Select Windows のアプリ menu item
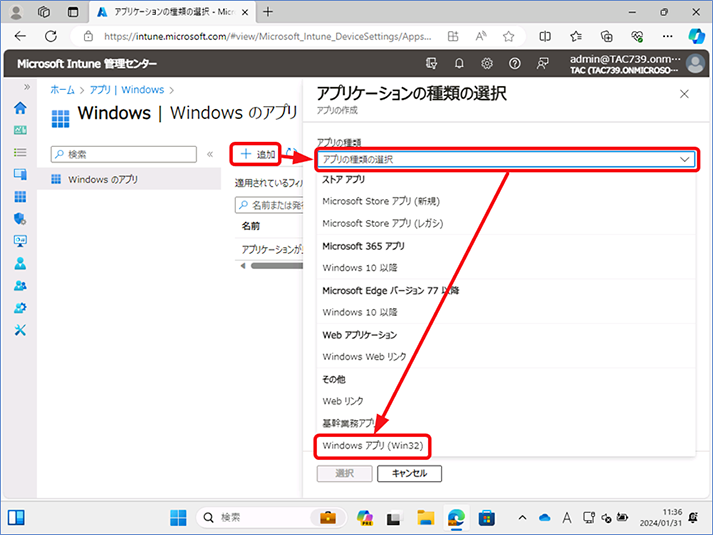The width and height of the screenshot is (713, 535). [x=129, y=180]
